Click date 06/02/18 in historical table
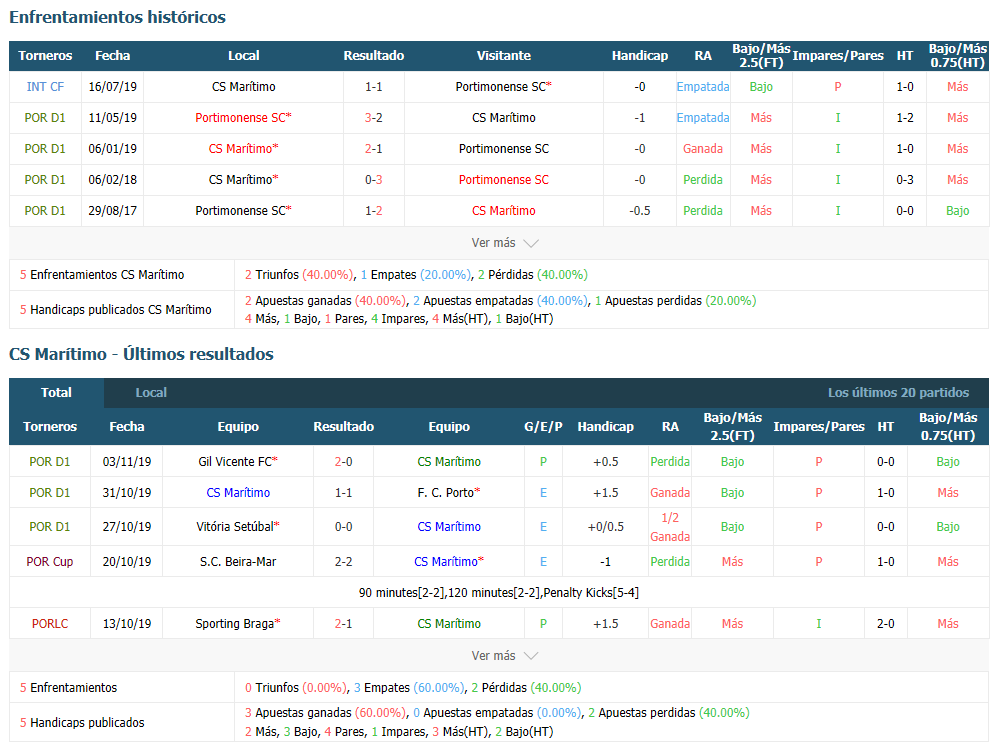This screenshot has width=1001, height=745. click(112, 180)
